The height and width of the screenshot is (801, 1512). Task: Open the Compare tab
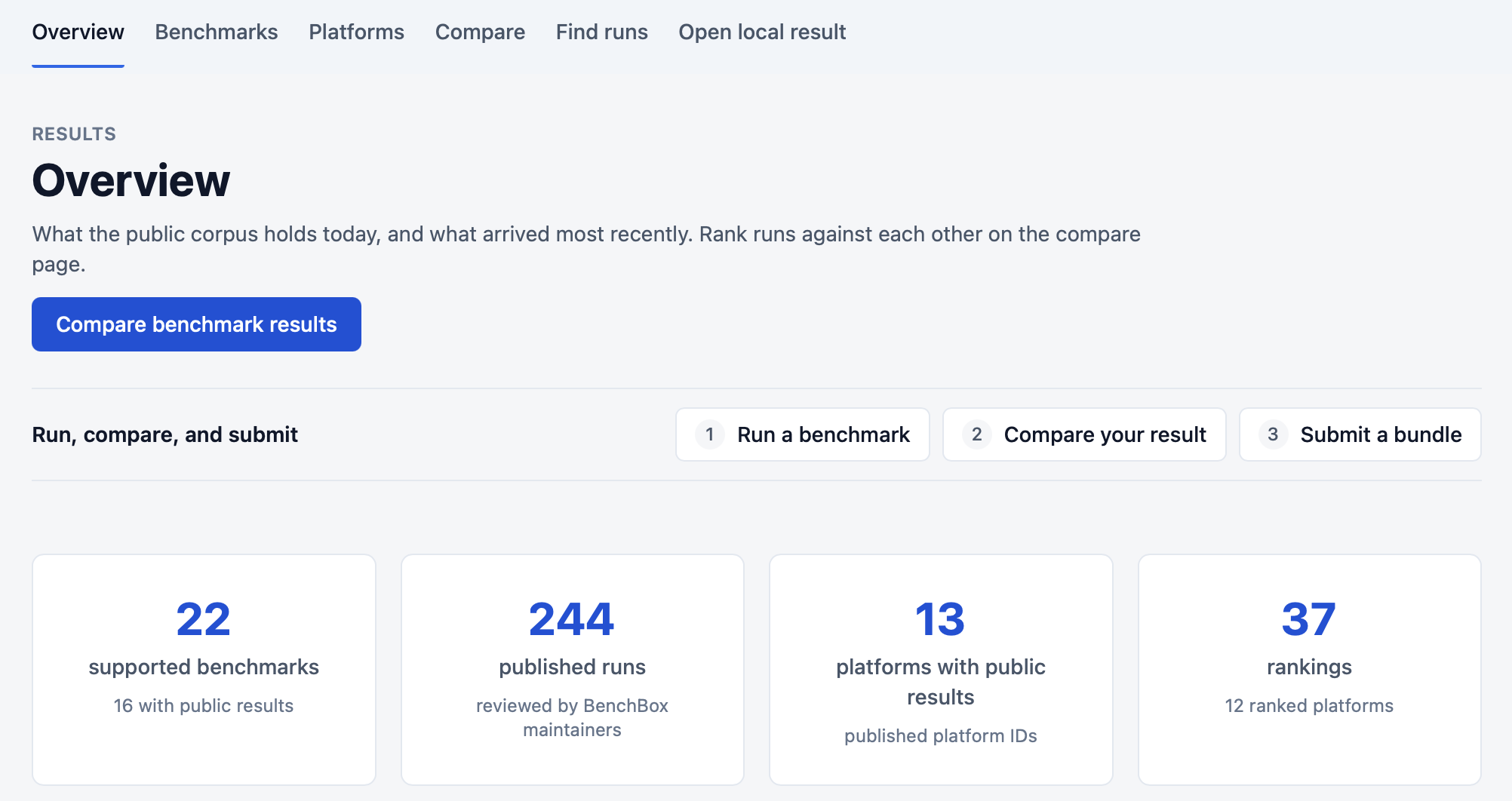(x=480, y=32)
